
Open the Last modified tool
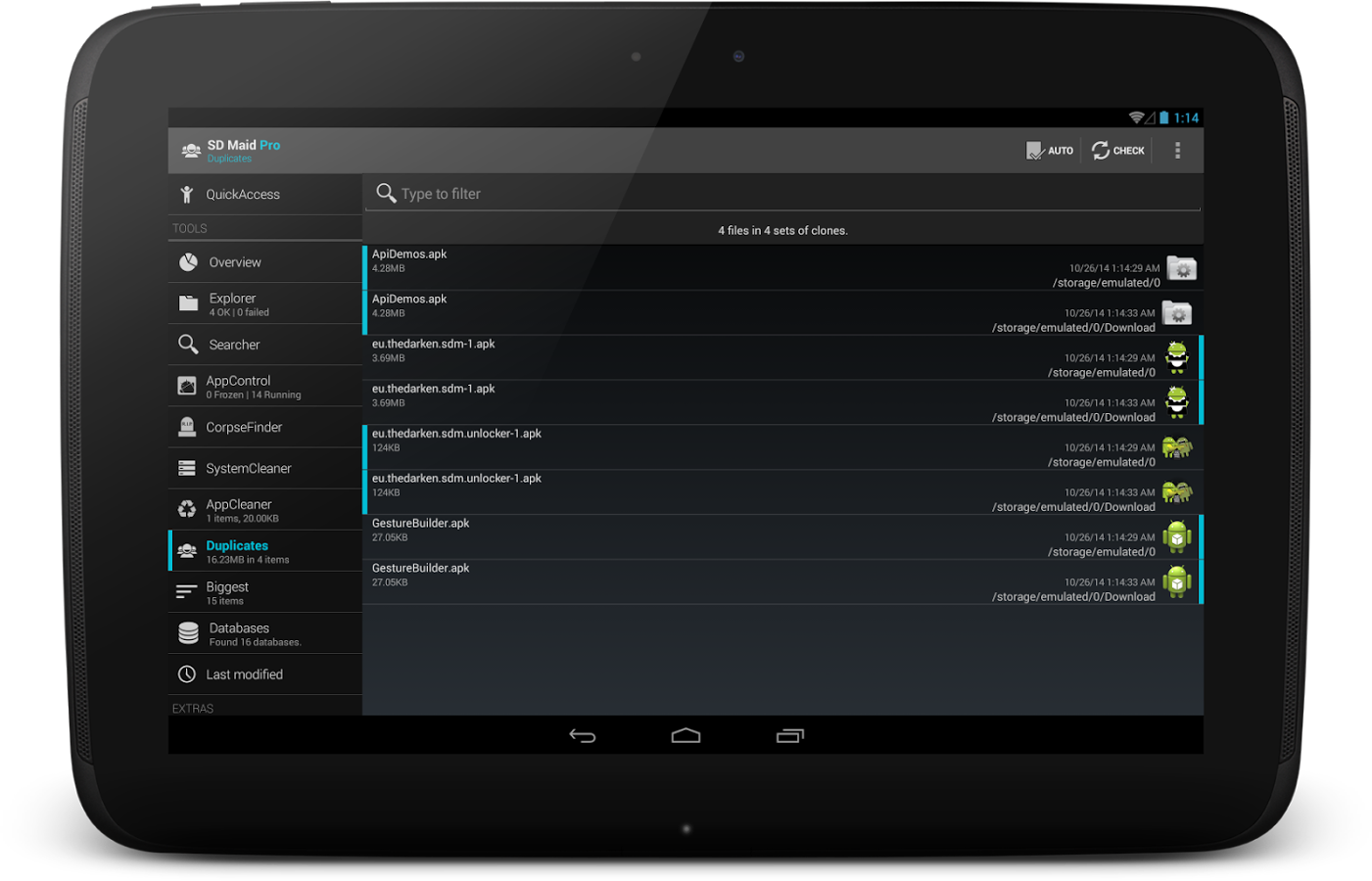265,674
